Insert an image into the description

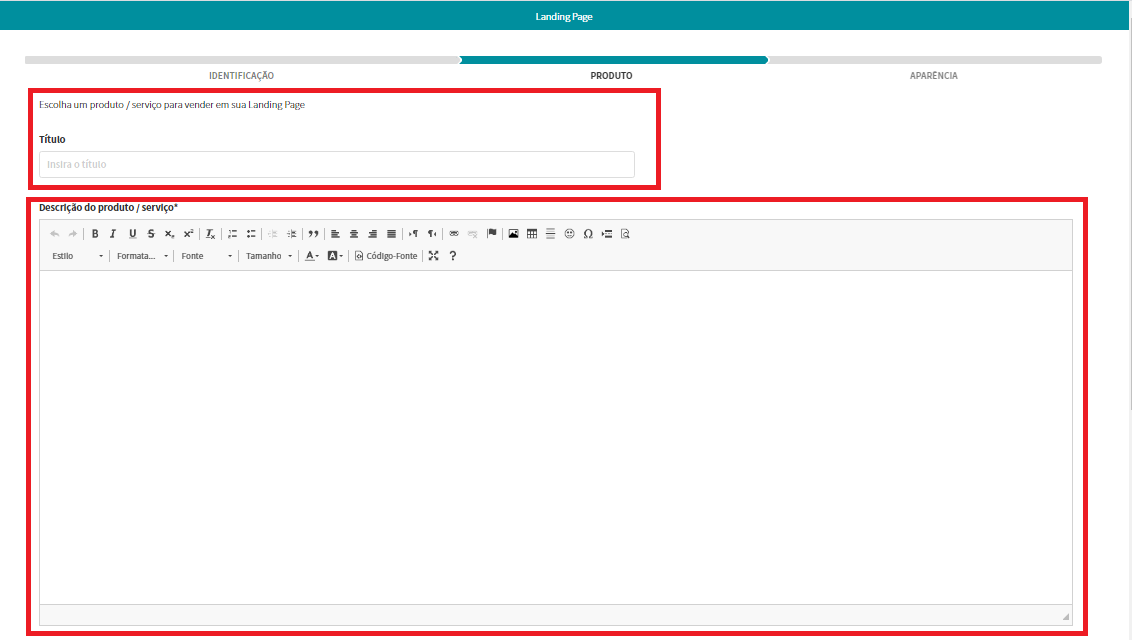[x=513, y=234]
